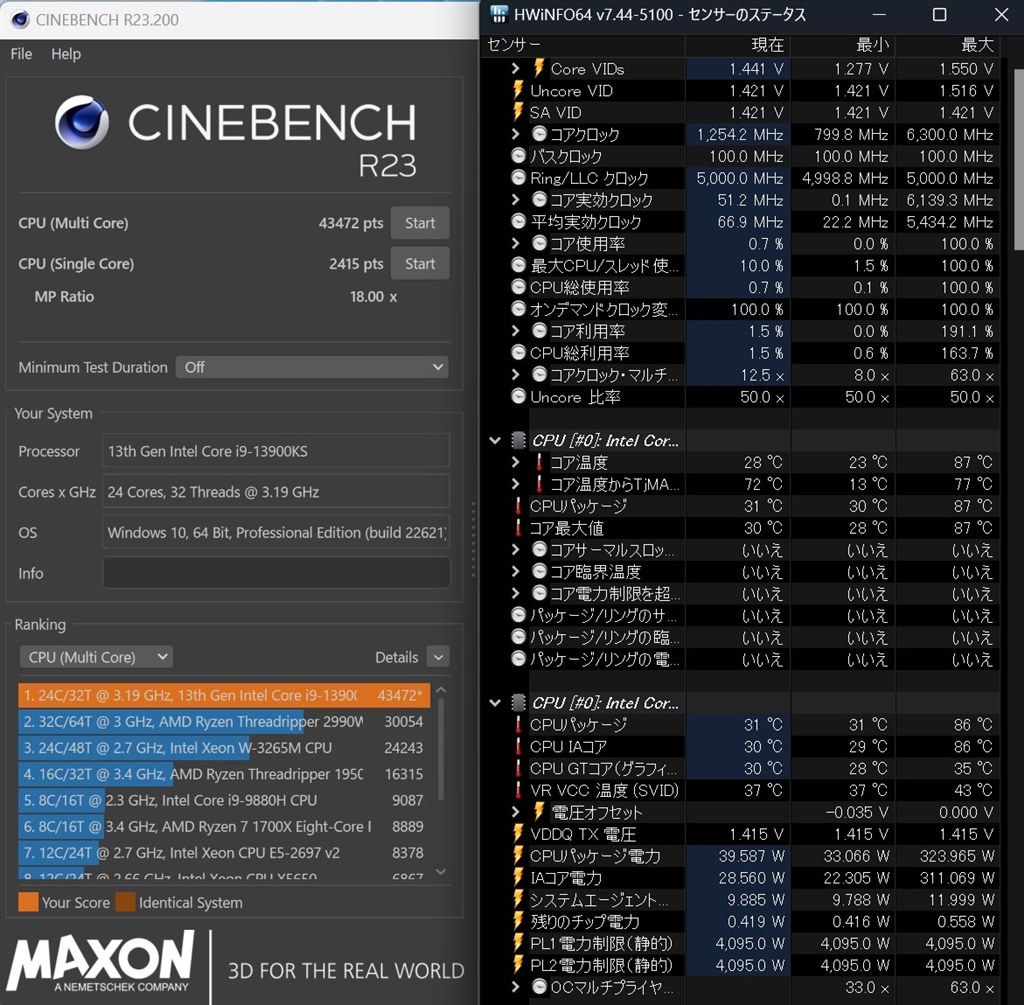Click the Info input field
Screen dimensions: 1024x1005
(276, 573)
